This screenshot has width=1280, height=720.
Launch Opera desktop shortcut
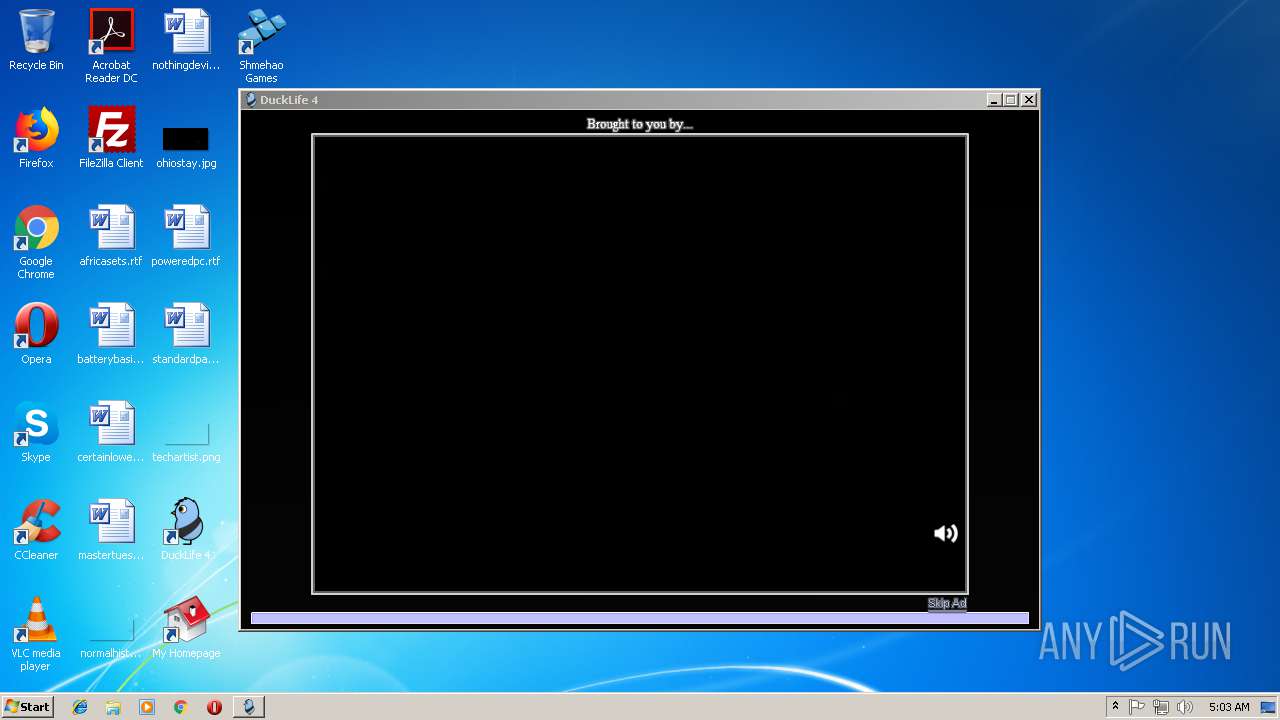36,334
